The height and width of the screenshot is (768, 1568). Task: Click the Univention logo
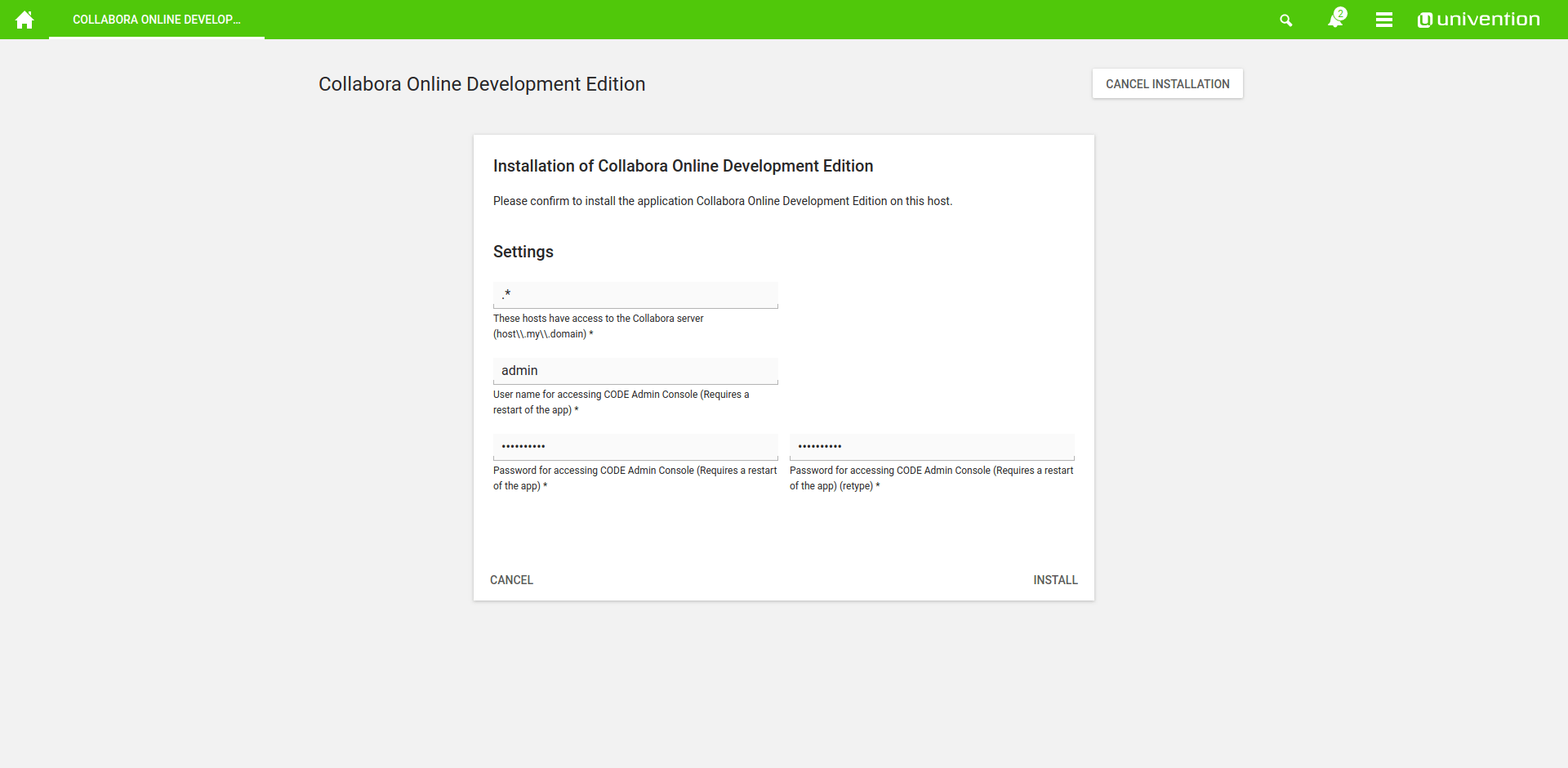pyautogui.click(x=1478, y=20)
